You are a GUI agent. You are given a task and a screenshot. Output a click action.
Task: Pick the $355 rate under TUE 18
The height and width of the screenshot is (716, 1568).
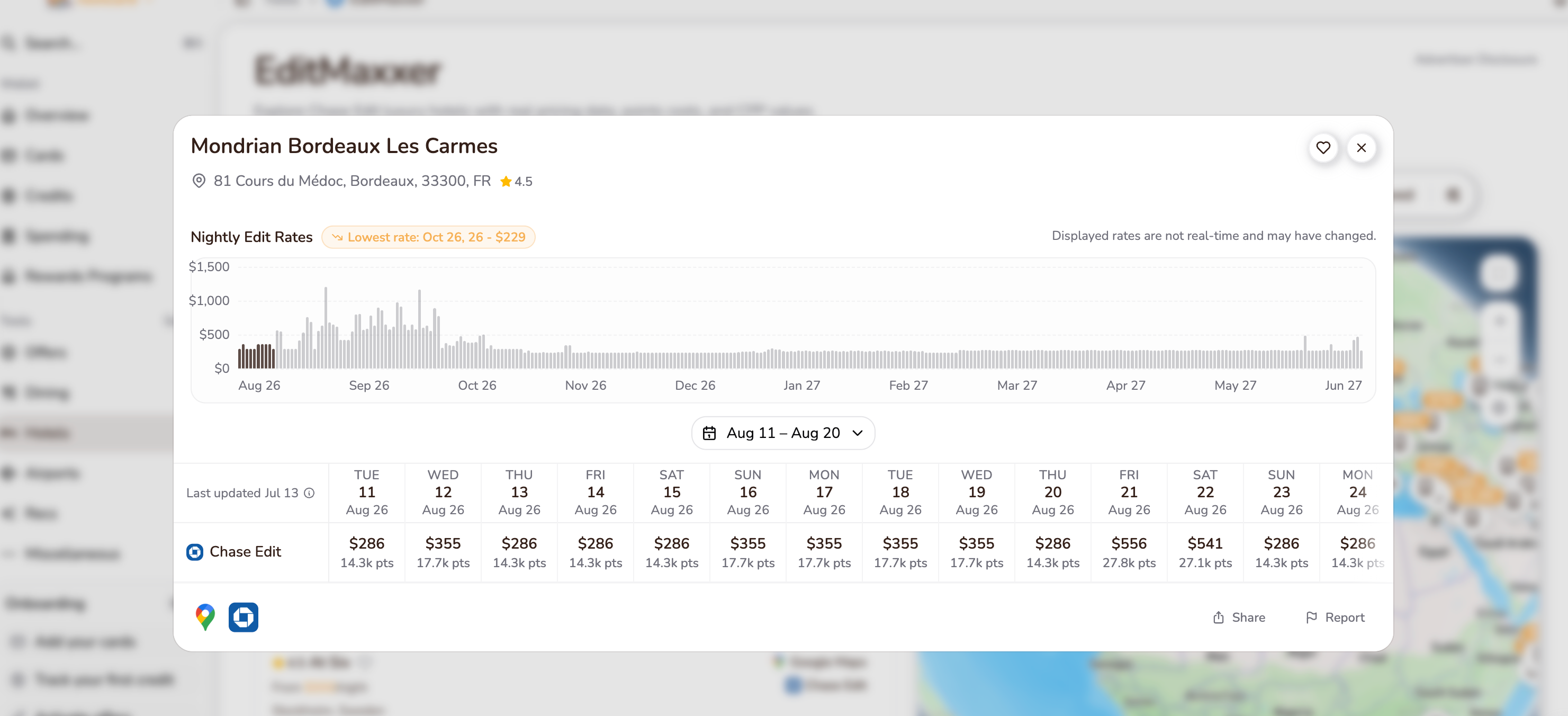click(900, 552)
